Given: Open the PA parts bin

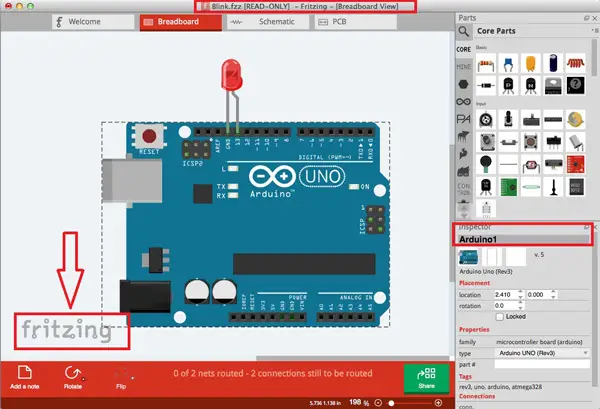Looking at the screenshot, I should [x=463, y=119].
